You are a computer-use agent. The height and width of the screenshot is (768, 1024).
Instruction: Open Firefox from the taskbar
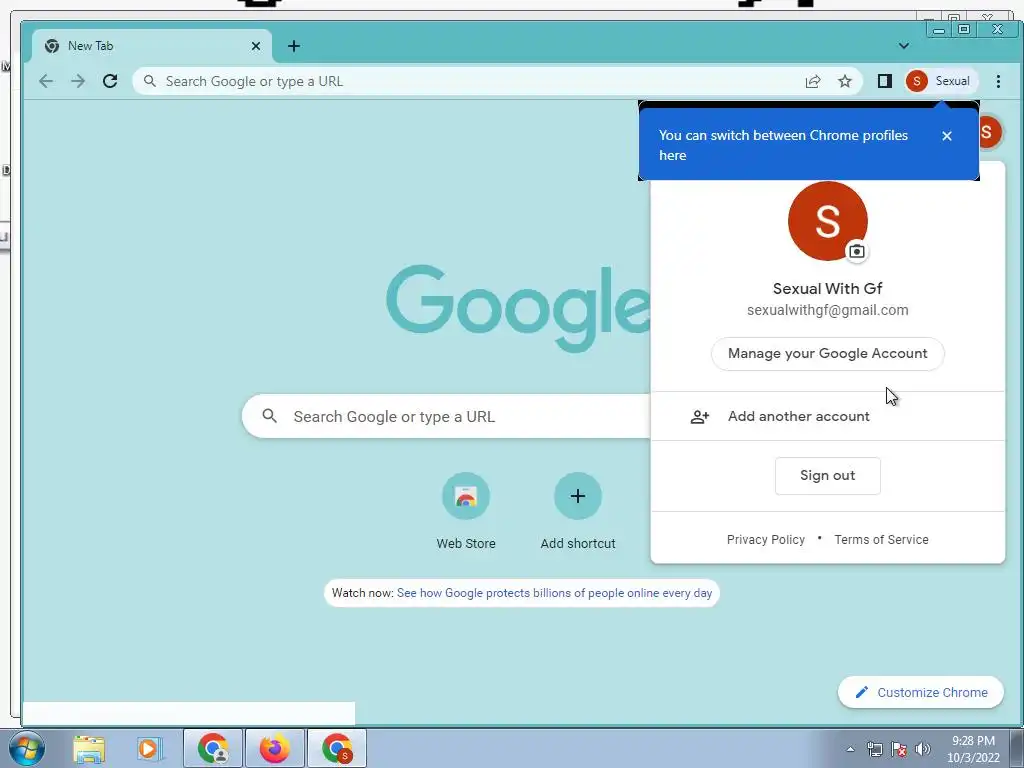(274, 748)
